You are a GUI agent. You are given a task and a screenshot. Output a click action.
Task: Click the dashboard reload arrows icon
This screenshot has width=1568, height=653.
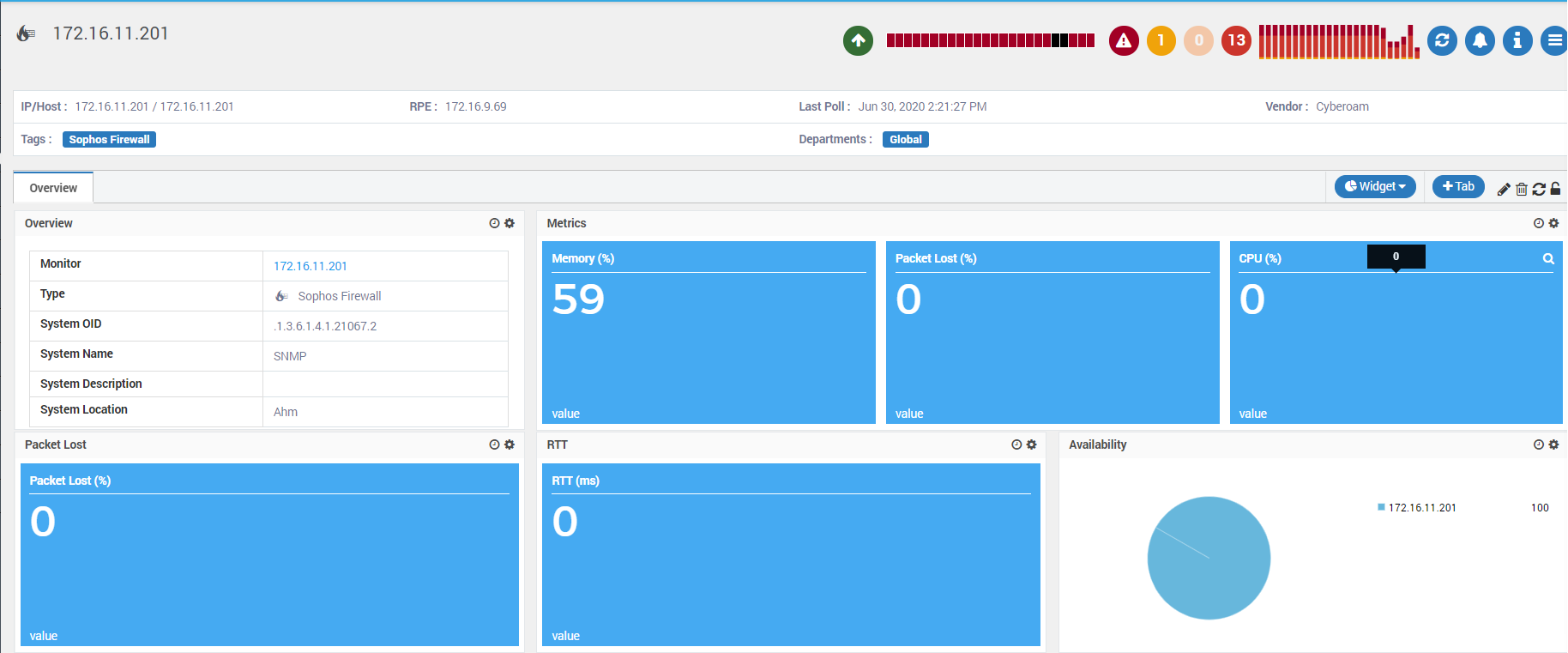(1539, 189)
